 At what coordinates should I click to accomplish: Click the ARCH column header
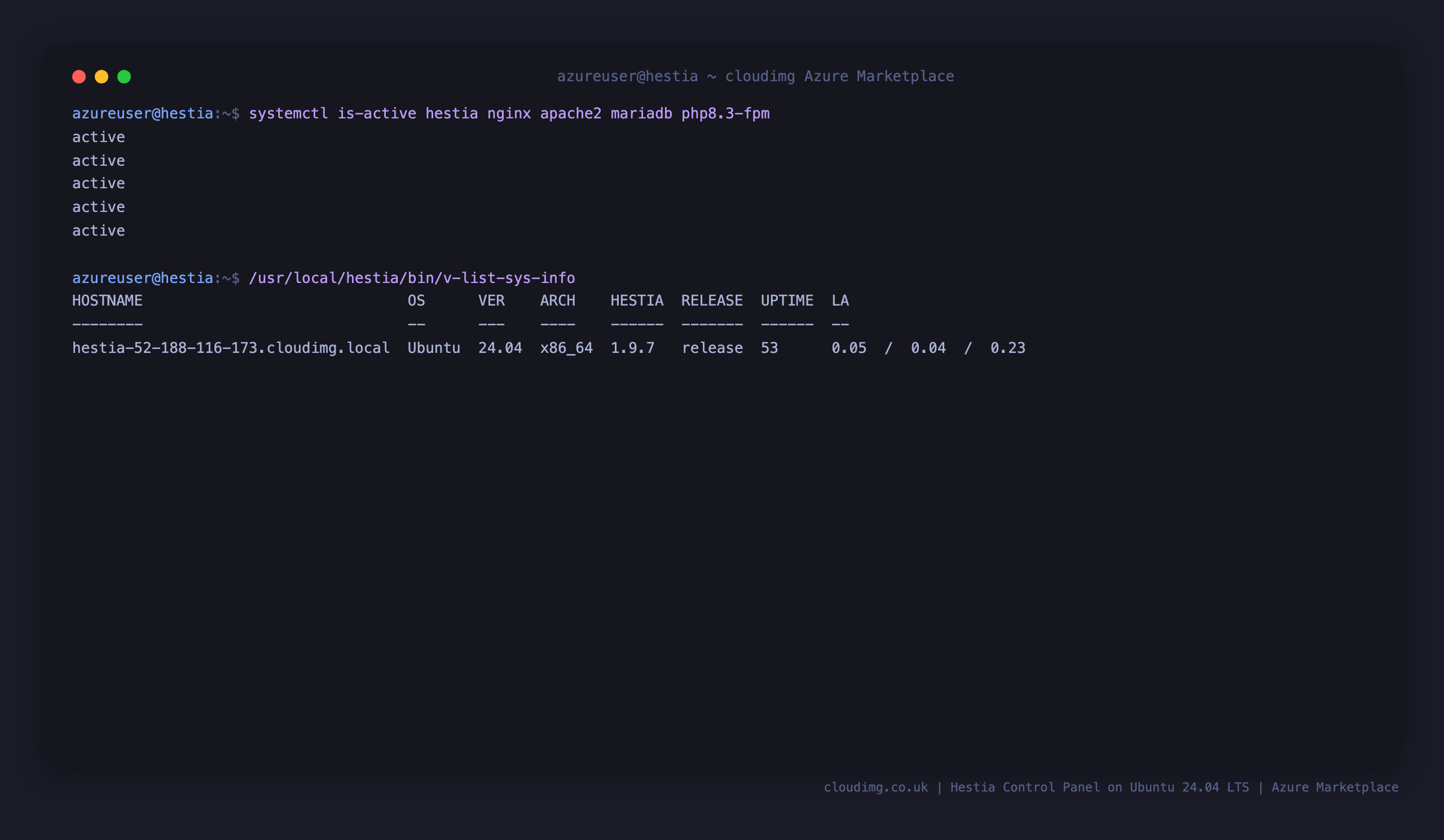557,300
